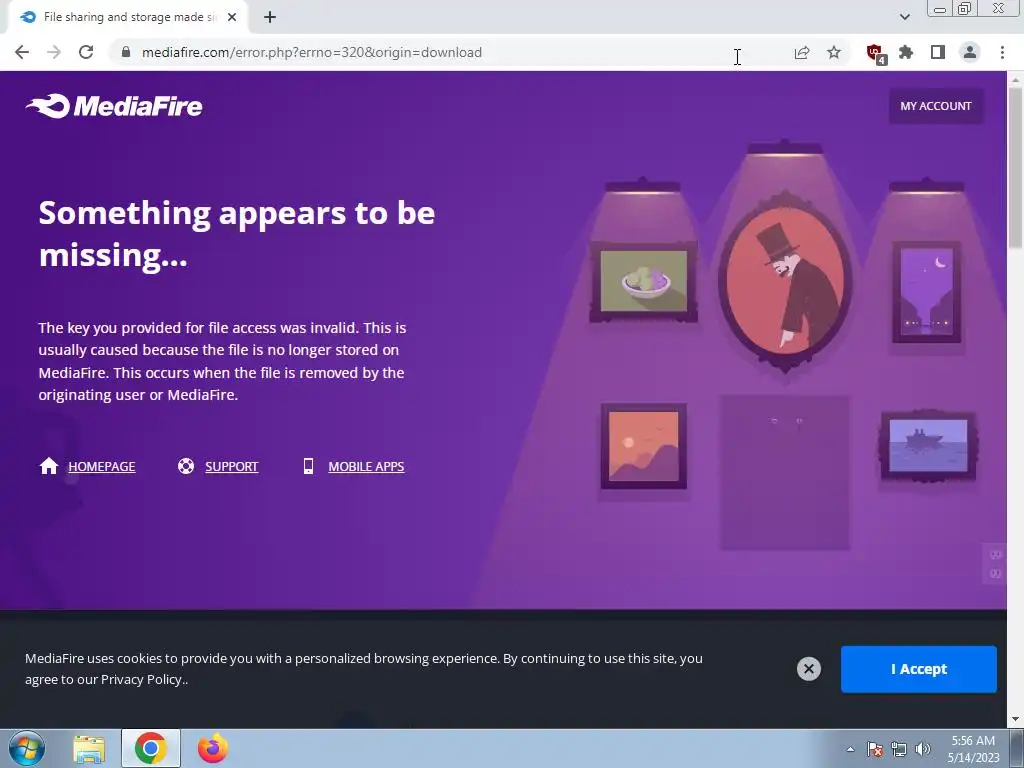Screen dimensions: 1024x768
Task: Close the File sharing and storage tab
Action: (x=232, y=18)
